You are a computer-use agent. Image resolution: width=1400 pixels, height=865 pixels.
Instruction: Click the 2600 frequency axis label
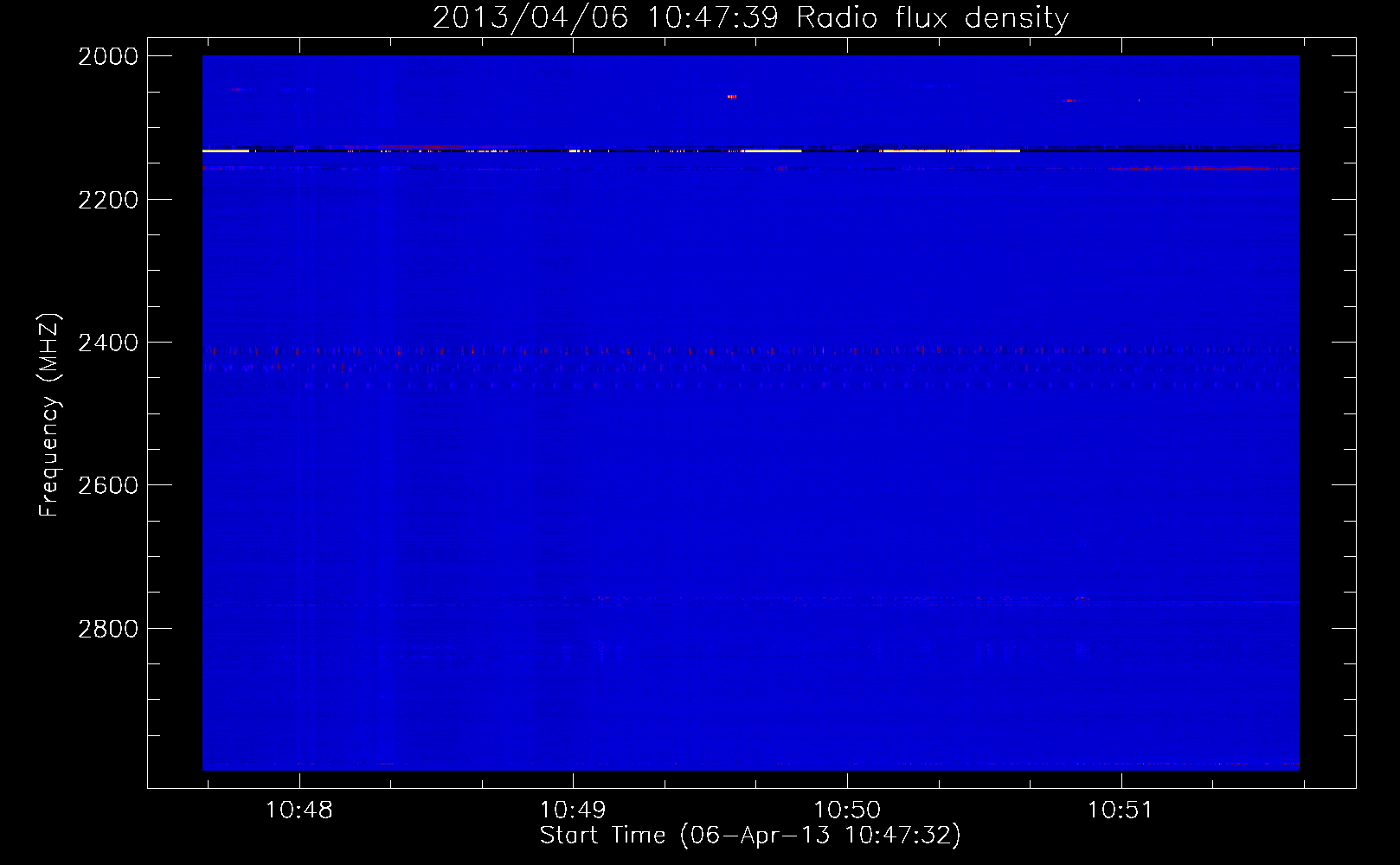coord(108,485)
